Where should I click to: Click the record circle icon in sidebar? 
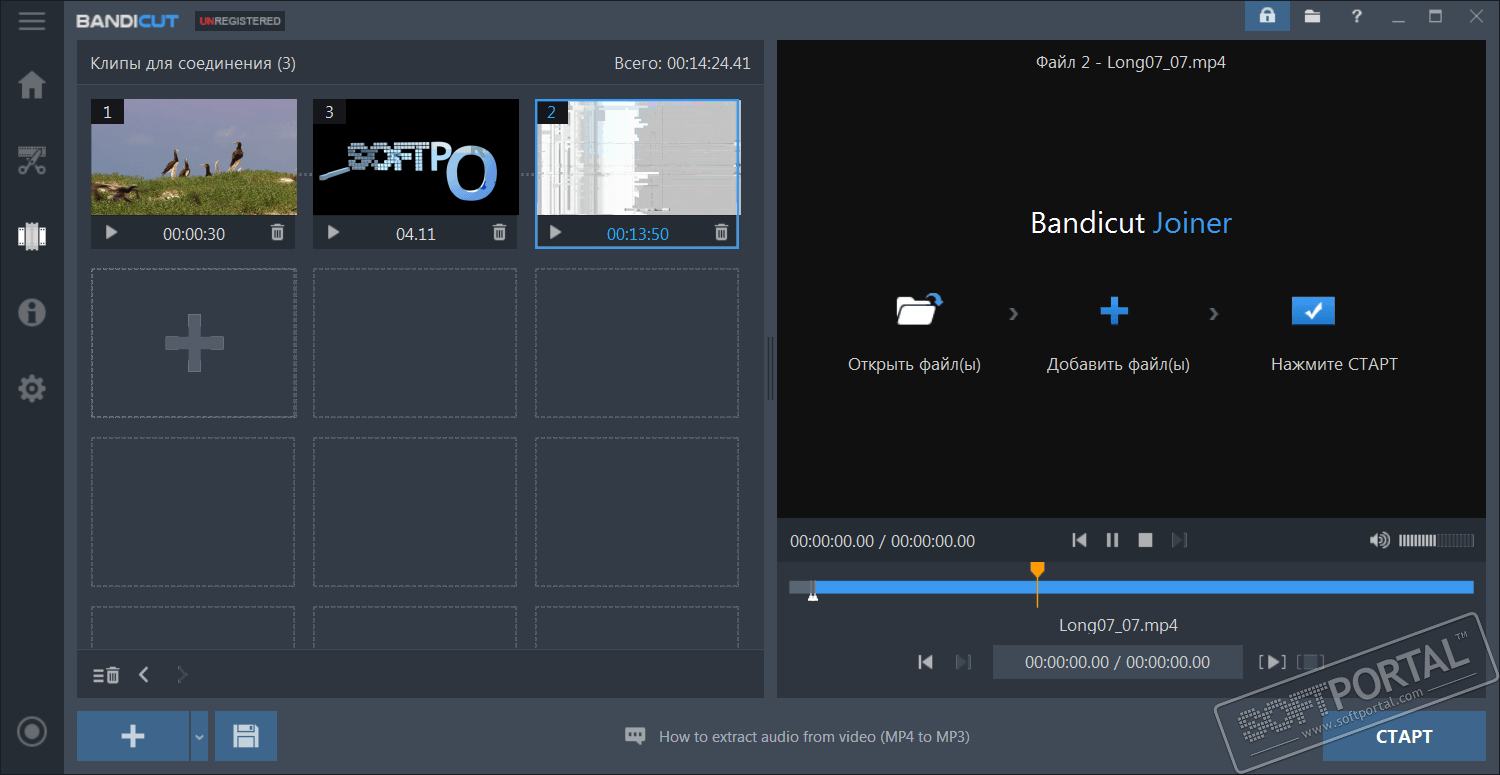(32, 732)
